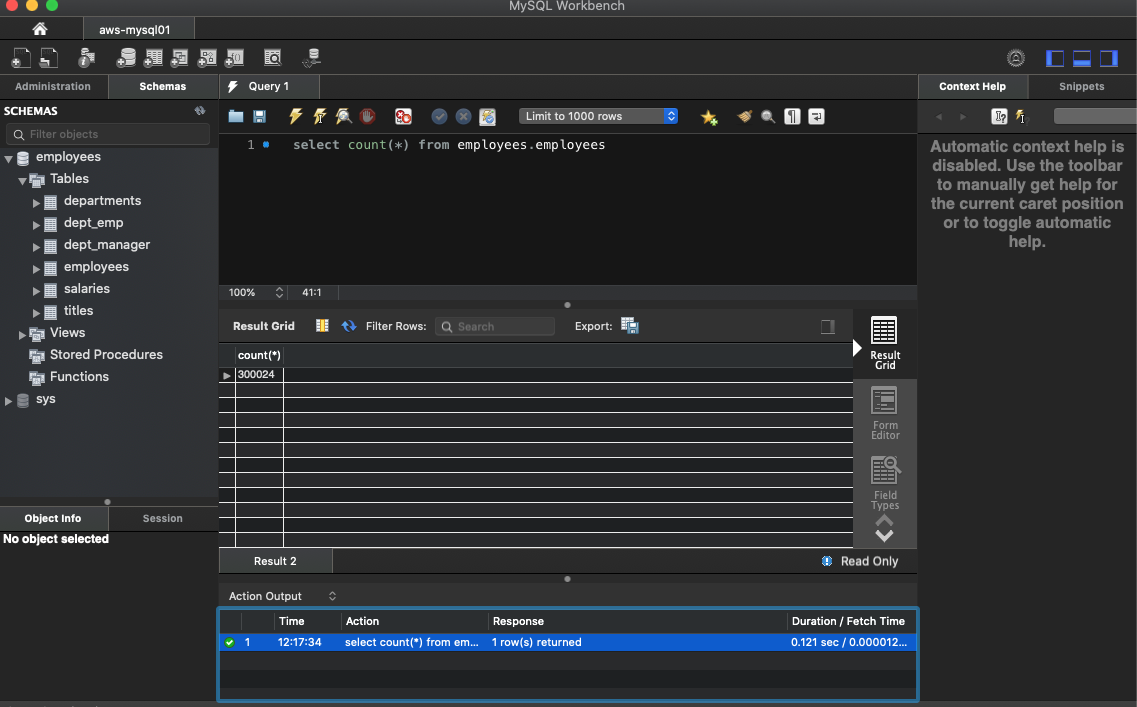Screen dimensions: 1137x707
Task: Open the Form Editor result view
Action: coord(884,414)
